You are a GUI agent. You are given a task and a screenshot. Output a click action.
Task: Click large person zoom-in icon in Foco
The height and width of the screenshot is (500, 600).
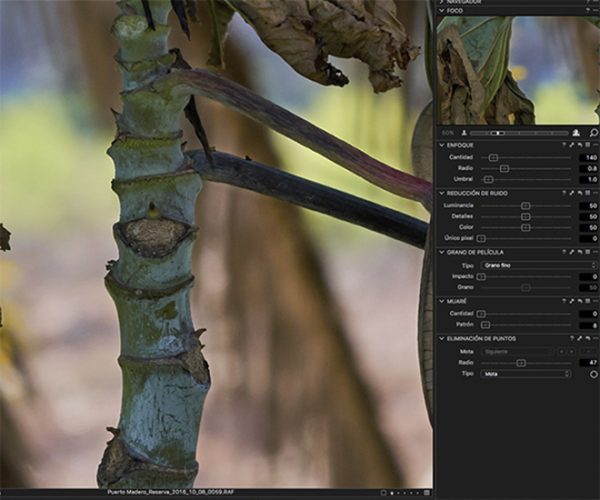576,133
